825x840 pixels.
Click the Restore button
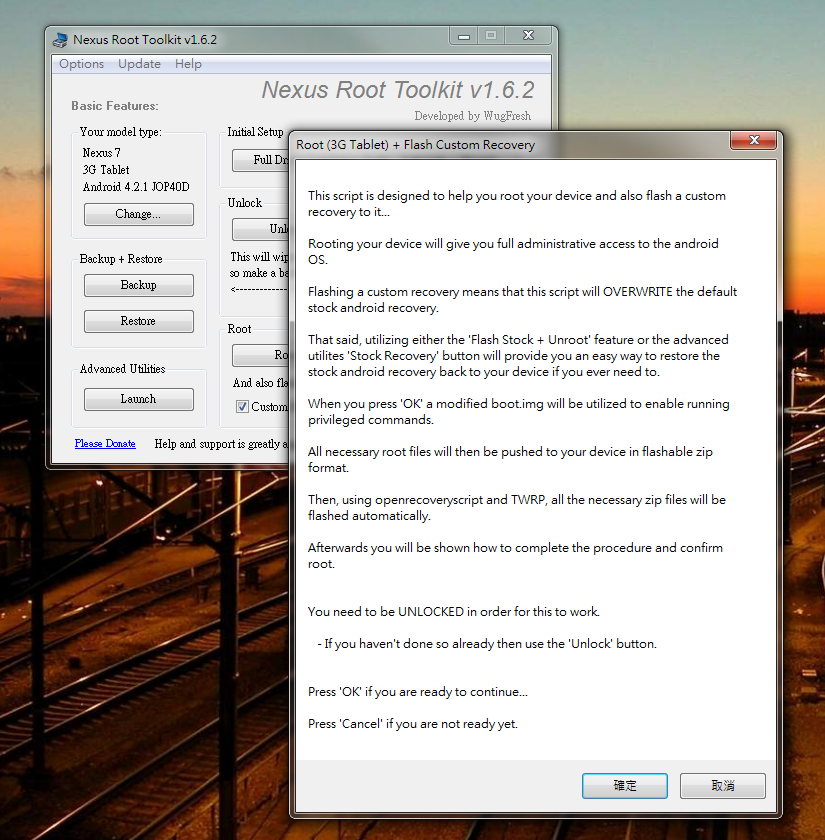(x=139, y=321)
